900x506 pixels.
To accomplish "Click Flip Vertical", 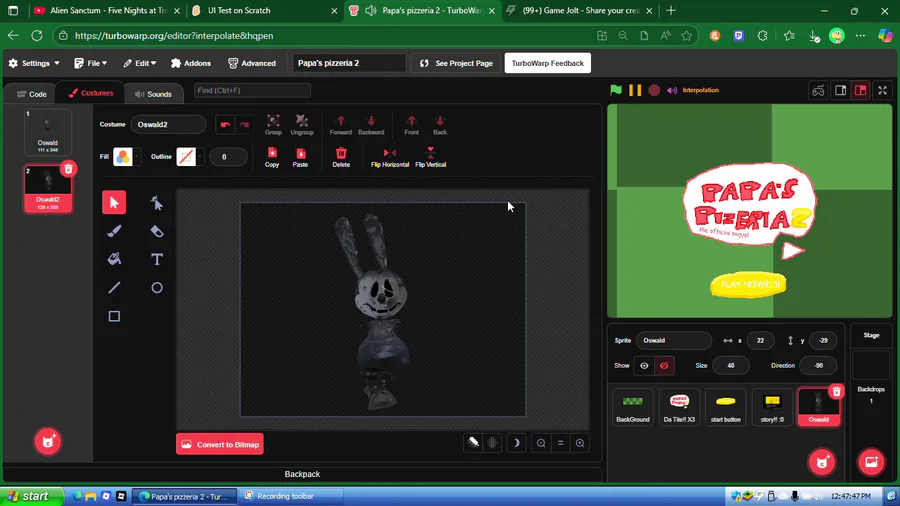I will coord(430,157).
